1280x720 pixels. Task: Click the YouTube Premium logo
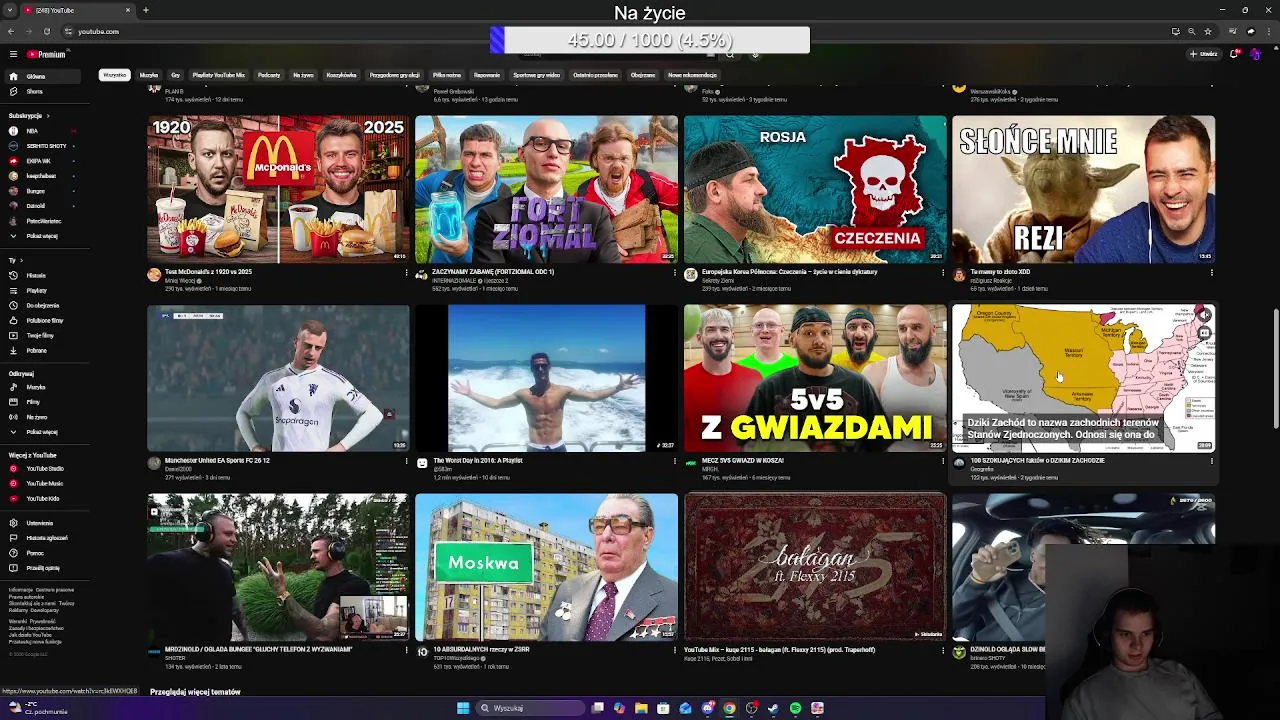(x=46, y=55)
